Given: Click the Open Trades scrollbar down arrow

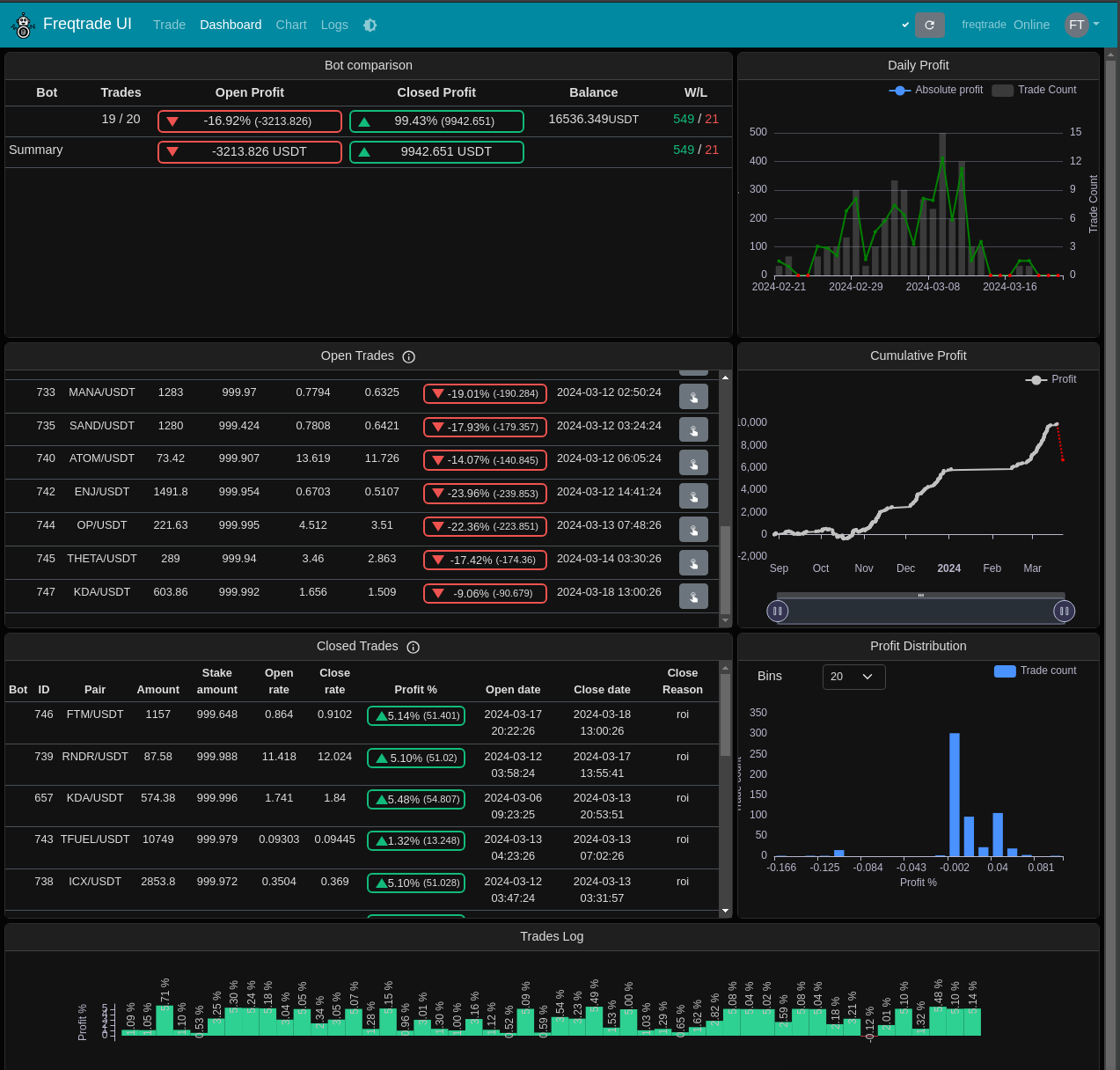Looking at the screenshot, I should point(725,620).
